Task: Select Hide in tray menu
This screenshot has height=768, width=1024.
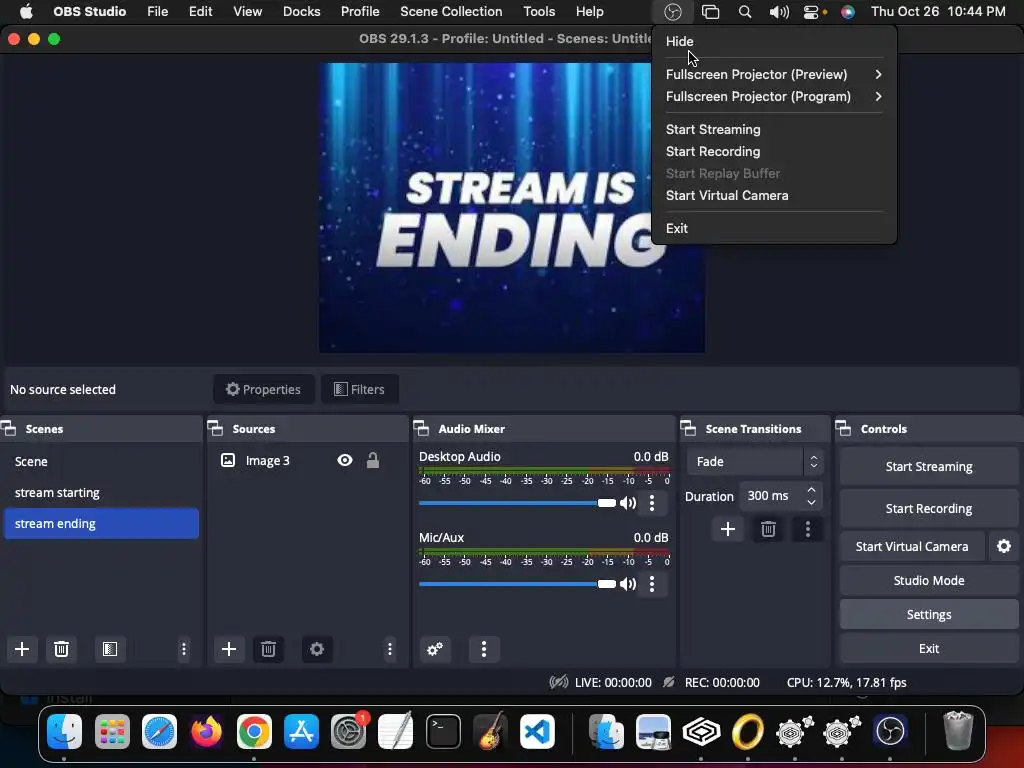Action: point(774,41)
